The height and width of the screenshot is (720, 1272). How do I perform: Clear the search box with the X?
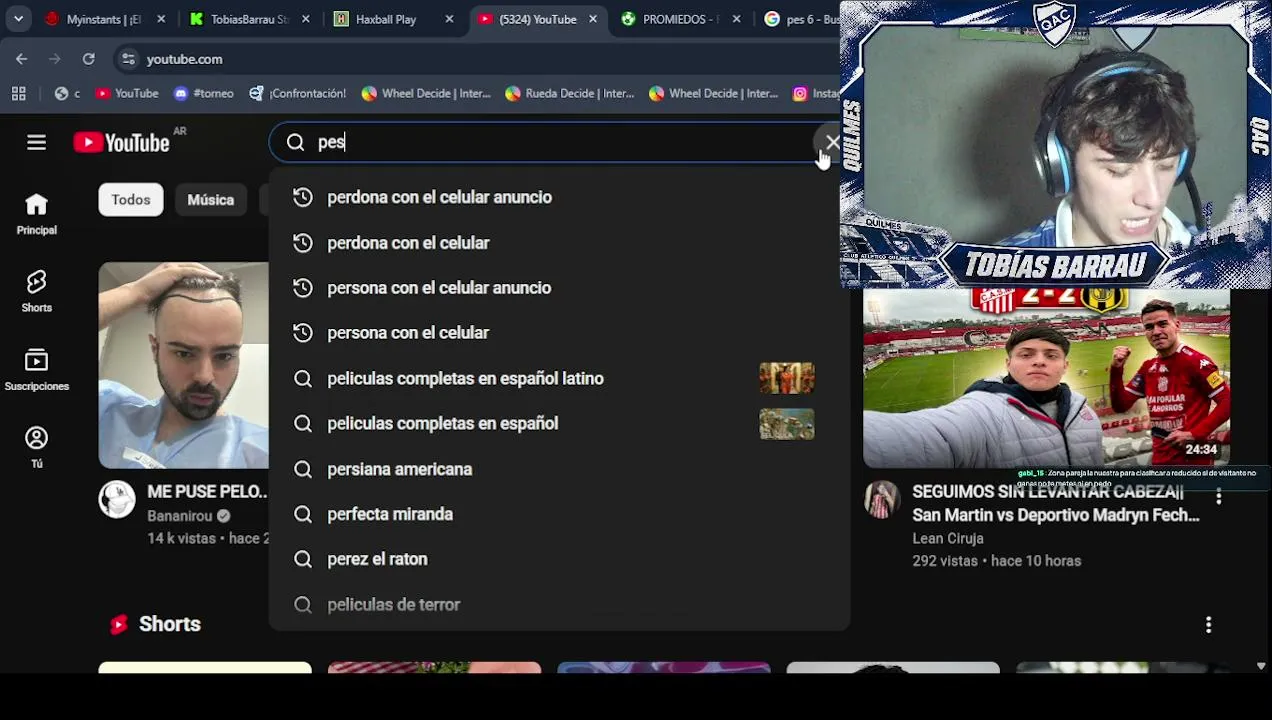(832, 143)
